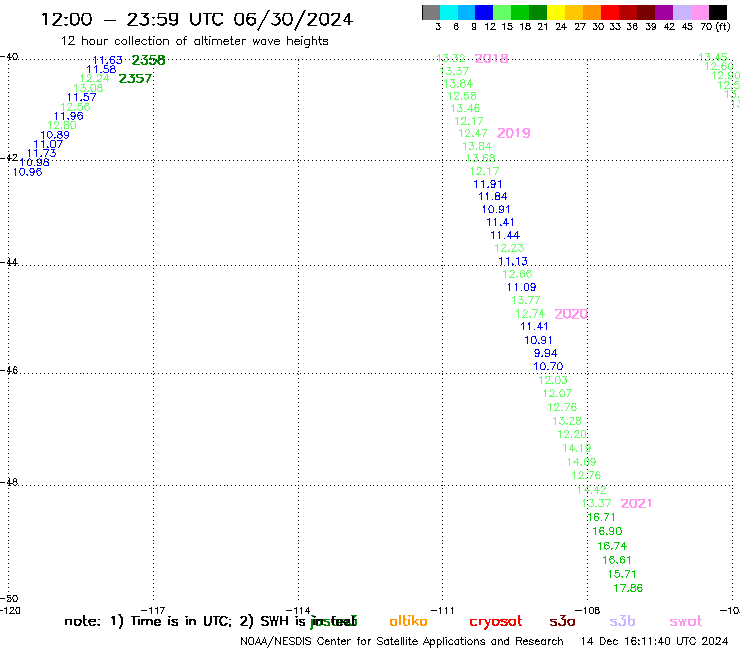Click the title '12:00 – 23:59 UTC 06/30/2024'
Screen dimensions: 740x650
click(197, 19)
